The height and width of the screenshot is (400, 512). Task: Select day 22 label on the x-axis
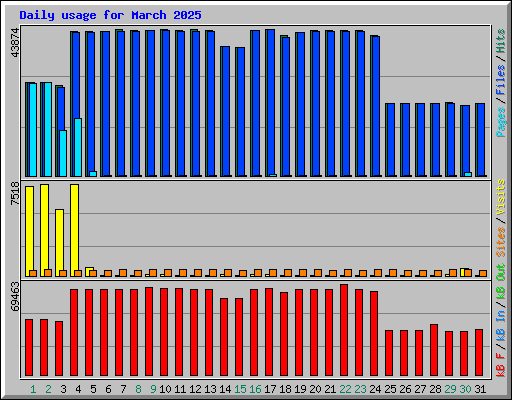point(345,389)
